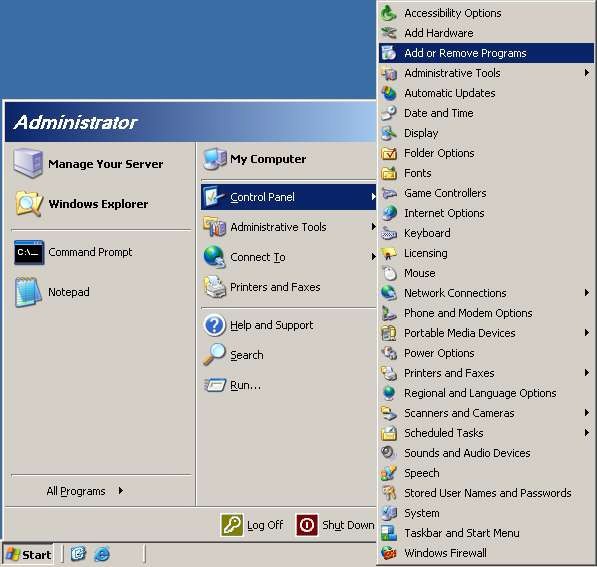Click the Windows Firewall icon
Viewport: 597px width, 567px height.
389,553
